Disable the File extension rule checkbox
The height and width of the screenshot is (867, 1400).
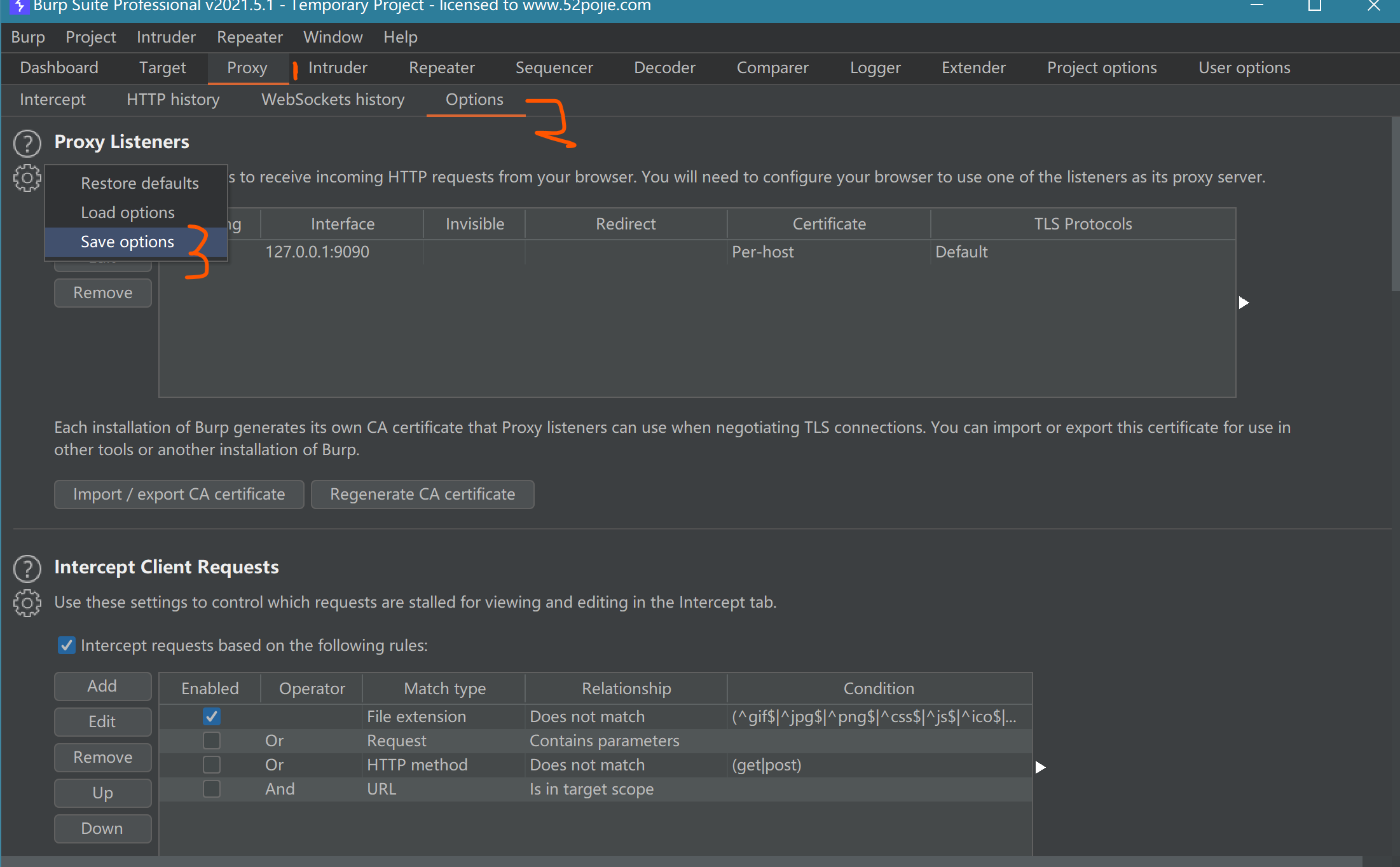point(212,716)
